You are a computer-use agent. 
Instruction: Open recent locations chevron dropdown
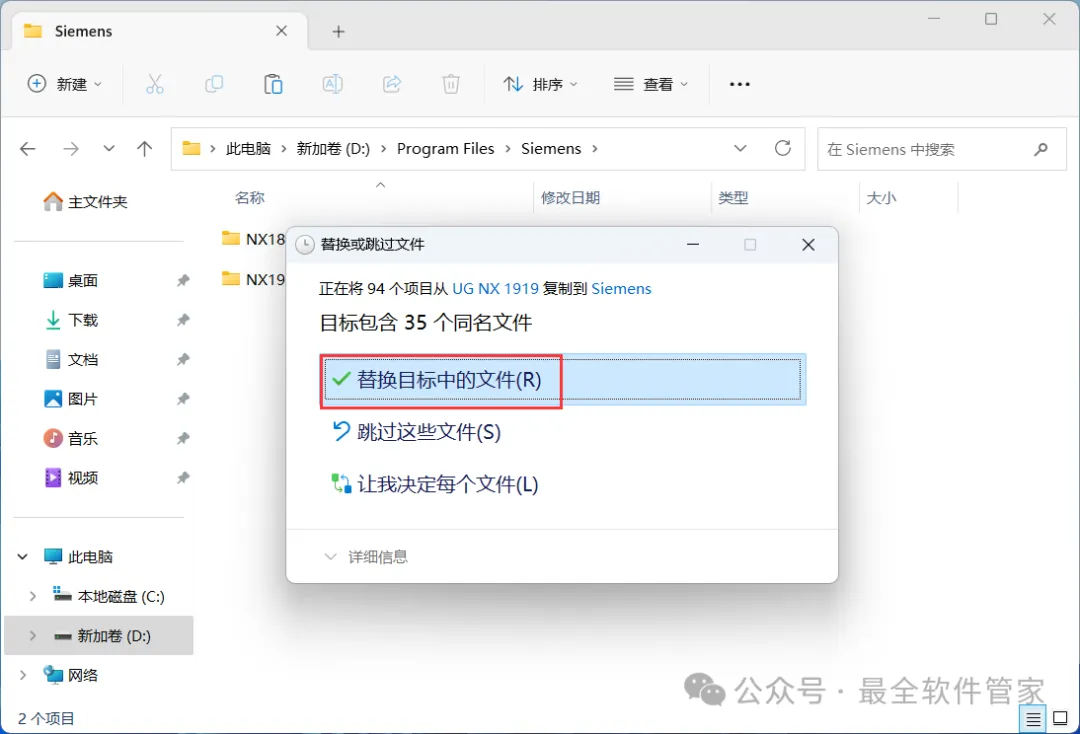click(x=109, y=149)
